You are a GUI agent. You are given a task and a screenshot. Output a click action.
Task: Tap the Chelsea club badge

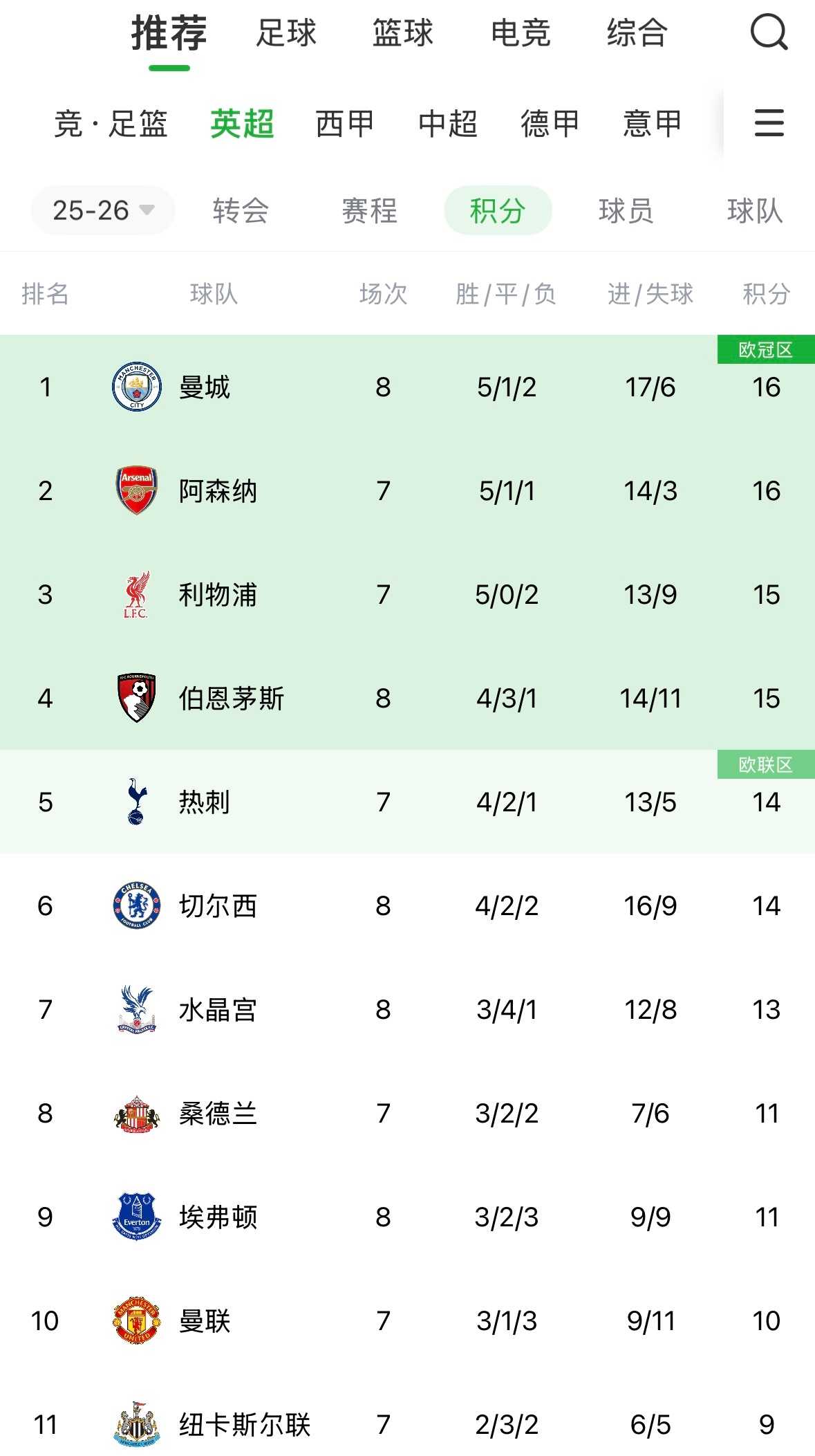[137, 905]
